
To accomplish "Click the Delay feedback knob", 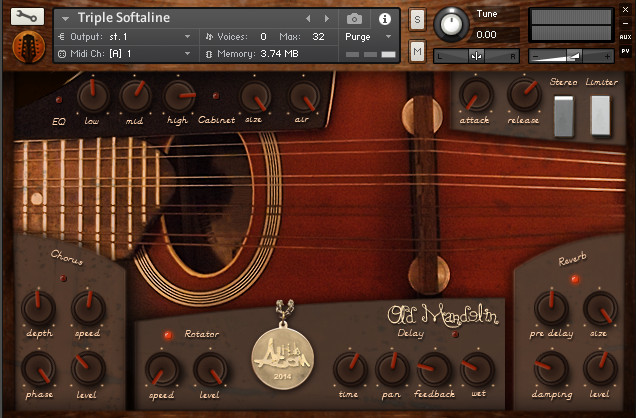I will tap(434, 369).
